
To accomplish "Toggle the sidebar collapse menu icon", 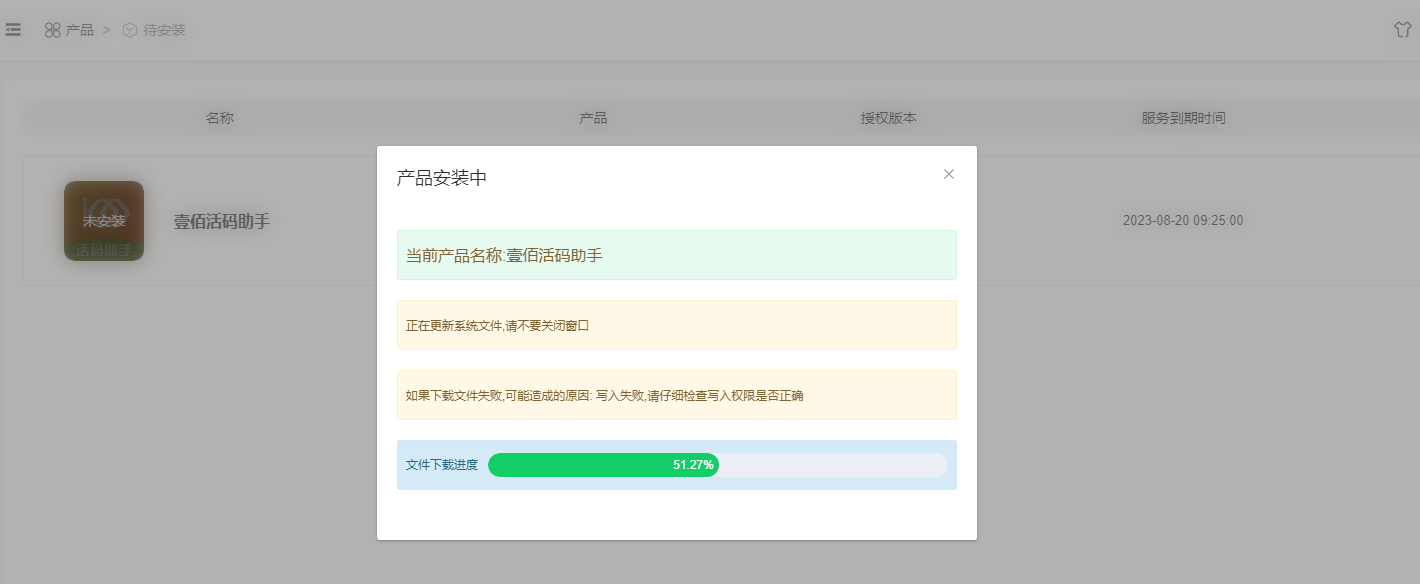I will pos(13,30).
